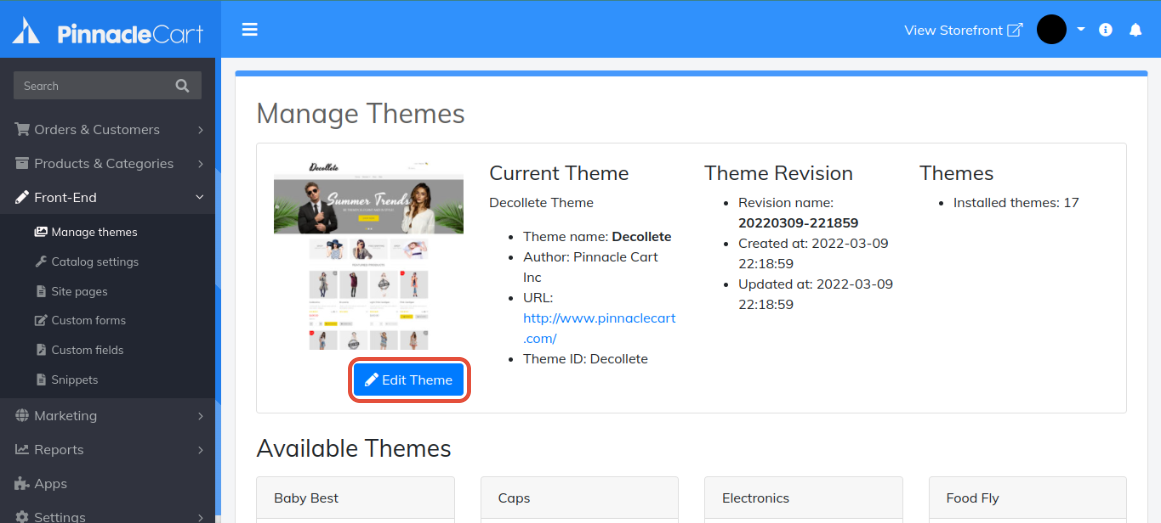Click the file icon beside Site pages
This screenshot has height=523, width=1161.
click(41, 291)
